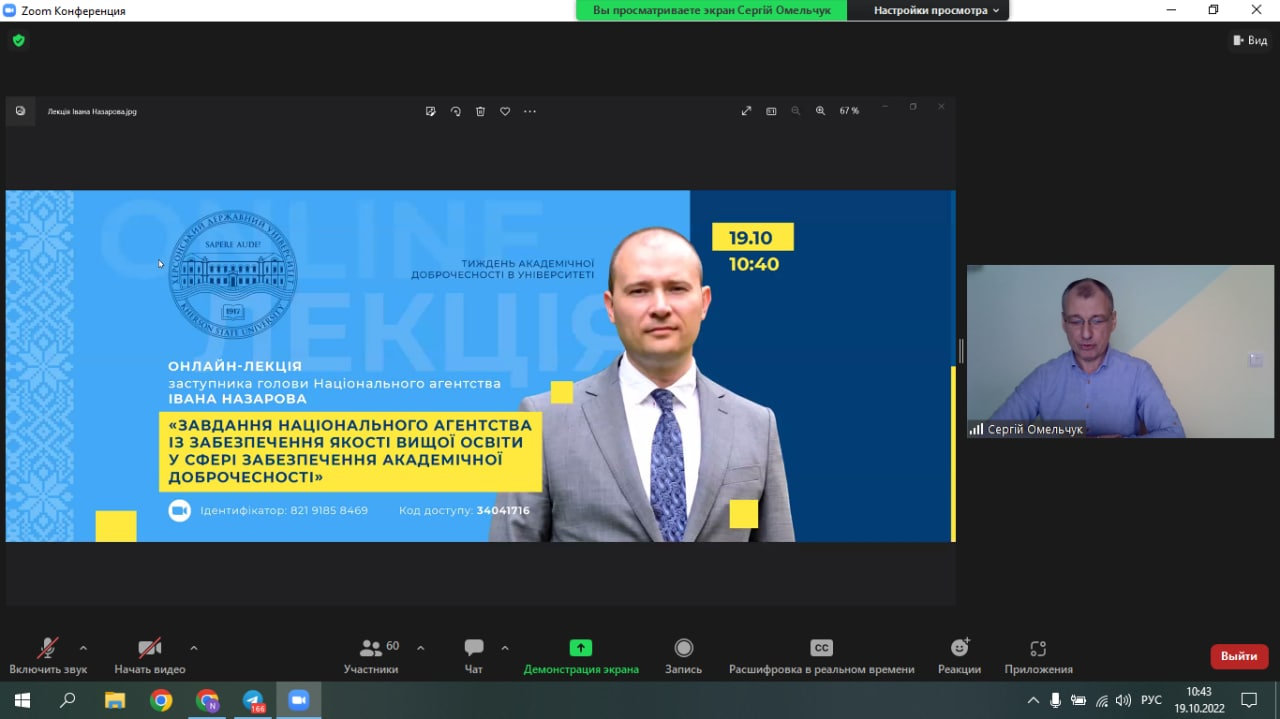Open more options ellipsis in photo viewer
The height and width of the screenshot is (719, 1280).
pyautogui.click(x=530, y=111)
